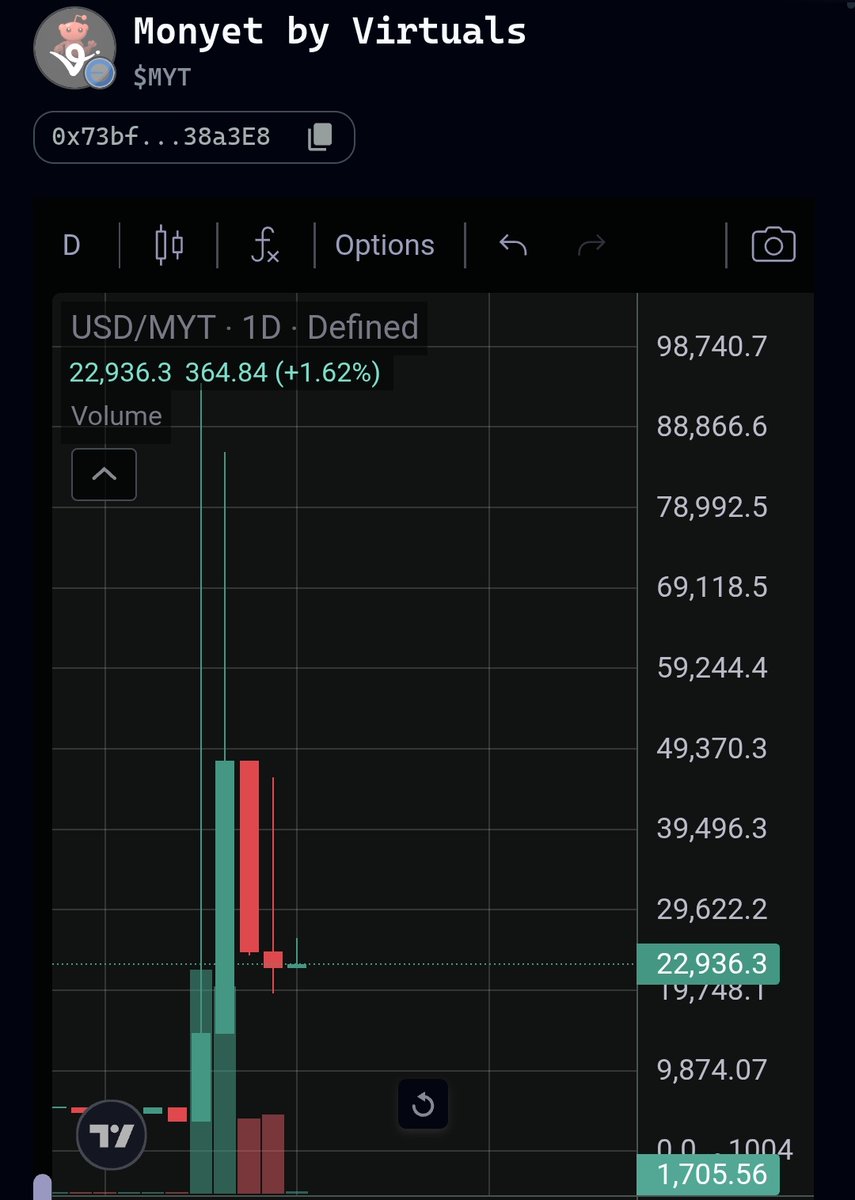Open candlestick chart style selector
This screenshot has height=1200, width=855.
(169, 245)
